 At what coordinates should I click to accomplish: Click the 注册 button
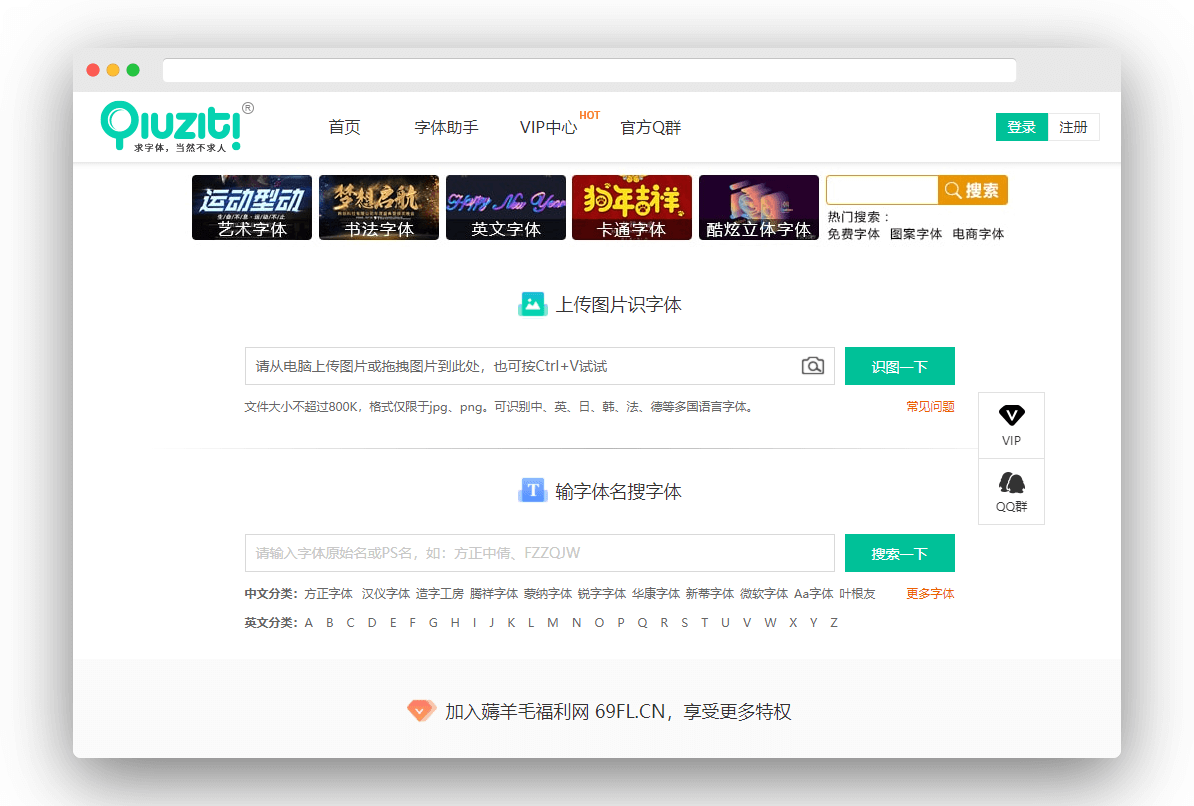1073,127
